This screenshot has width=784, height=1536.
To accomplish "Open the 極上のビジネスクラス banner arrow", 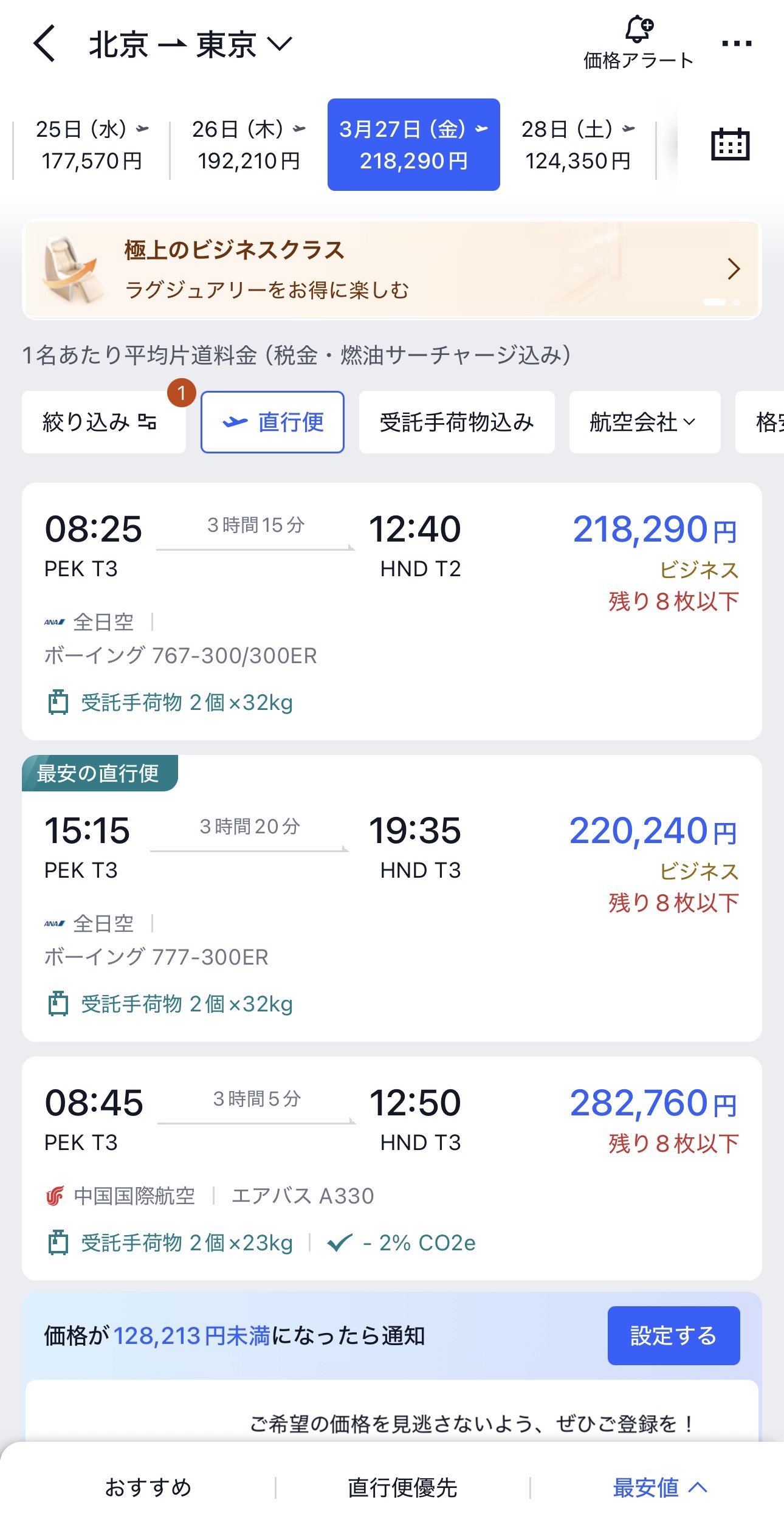I will point(734,269).
